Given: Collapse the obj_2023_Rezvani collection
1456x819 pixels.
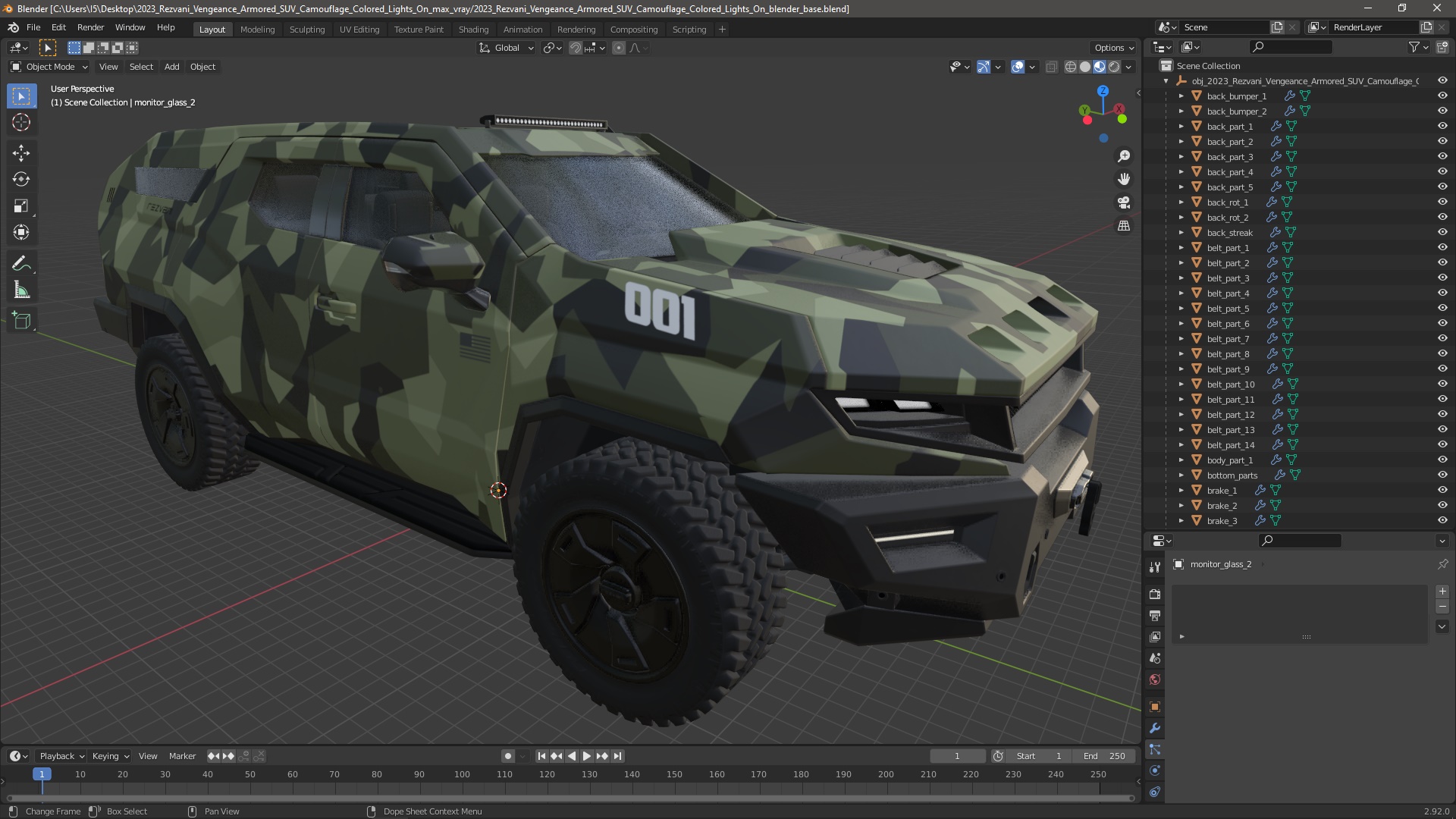Looking at the screenshot, I should click(1166, 80).
